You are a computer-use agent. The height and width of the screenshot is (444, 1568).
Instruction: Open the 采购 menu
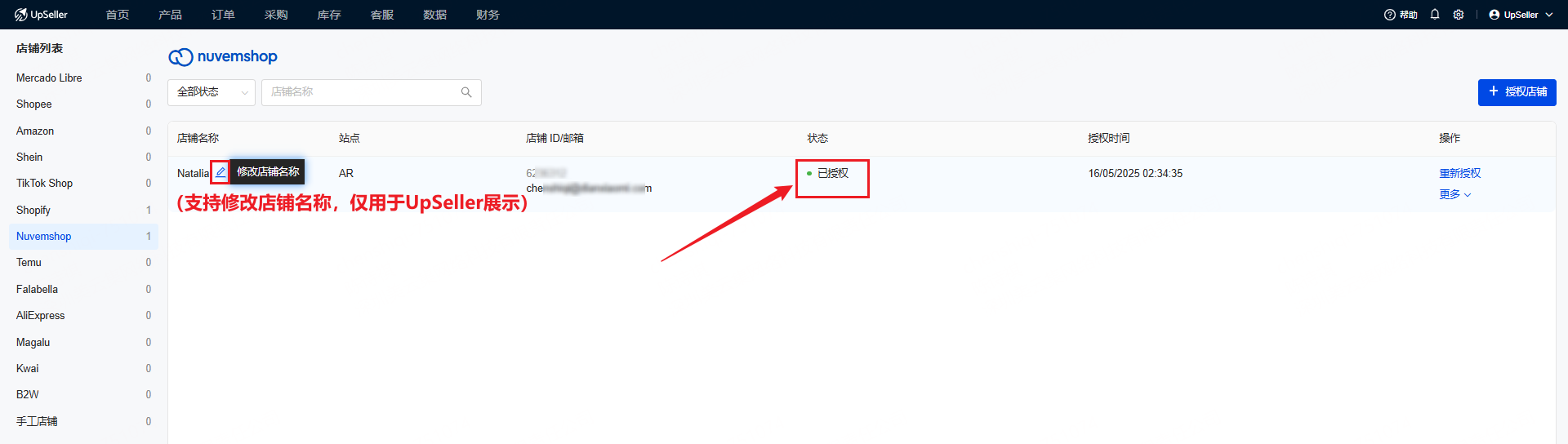[x=276, y=15]
